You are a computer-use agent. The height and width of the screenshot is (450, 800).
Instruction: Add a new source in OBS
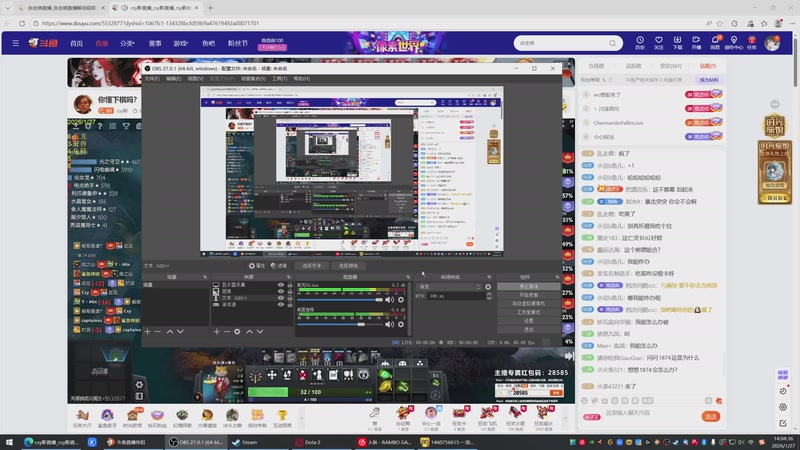pos(216,332)
